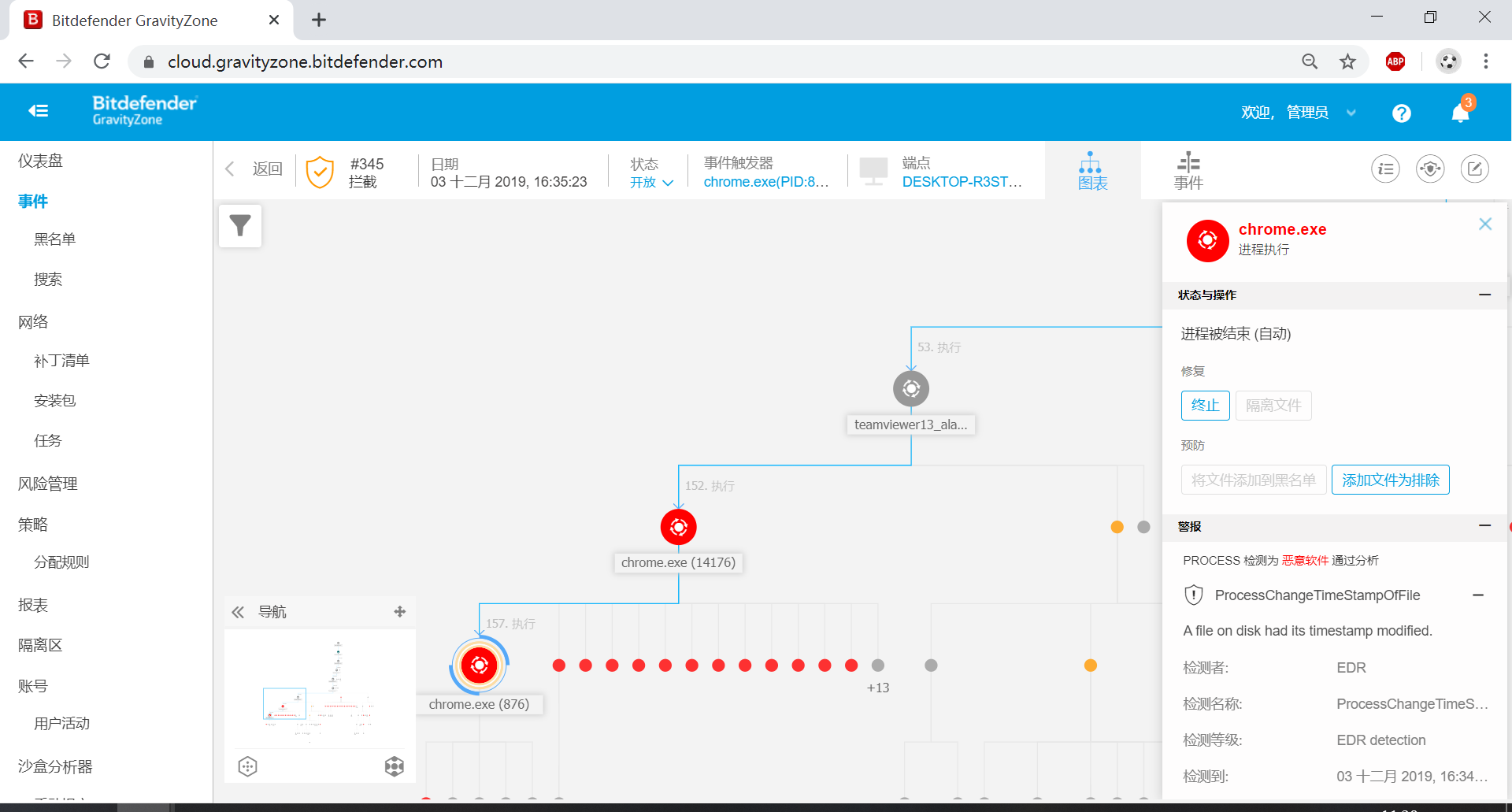Open 任务 in the sidebar

[x=47, y=441]
